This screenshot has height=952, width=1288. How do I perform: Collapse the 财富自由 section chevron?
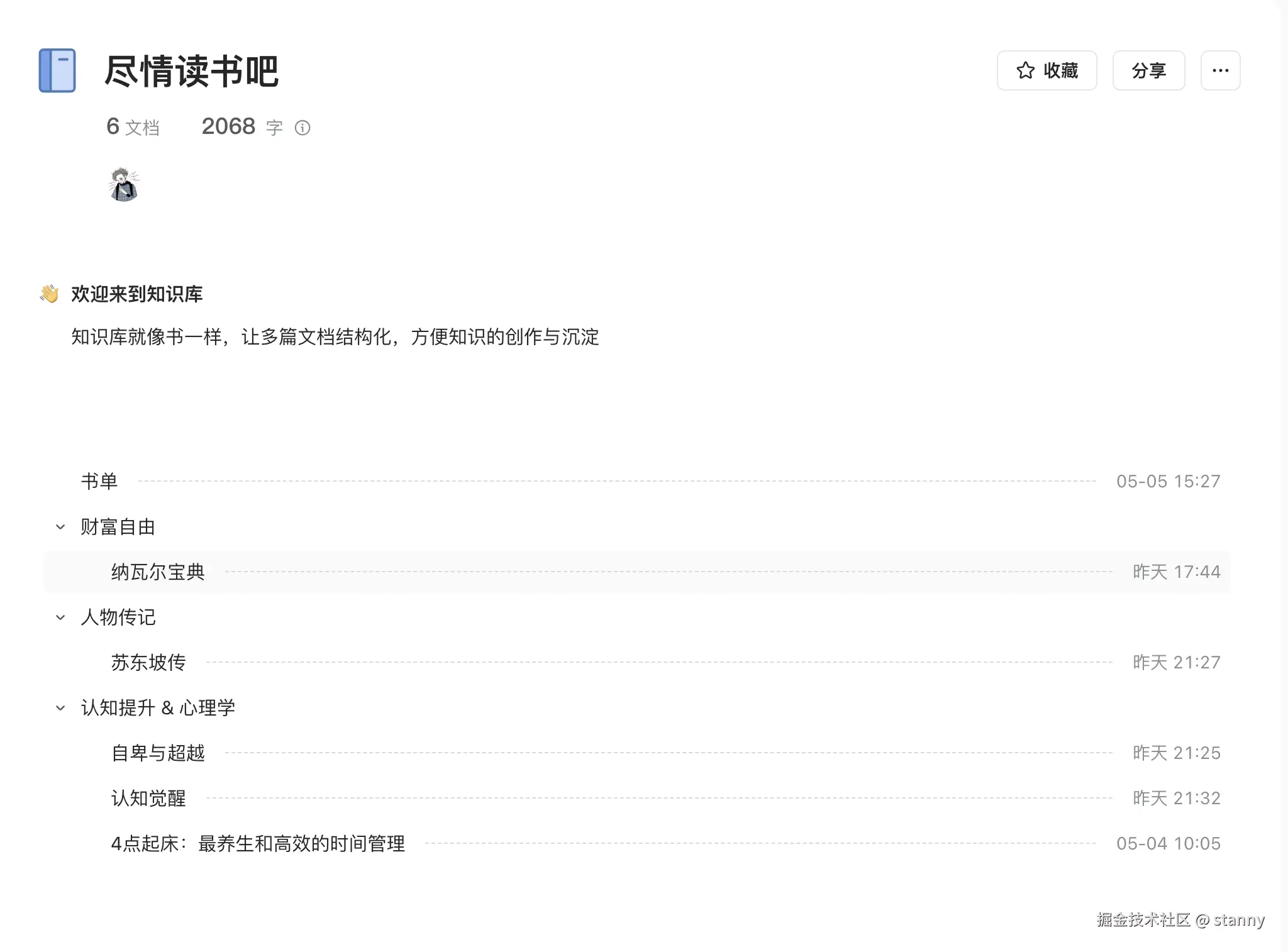pos(60,527)
